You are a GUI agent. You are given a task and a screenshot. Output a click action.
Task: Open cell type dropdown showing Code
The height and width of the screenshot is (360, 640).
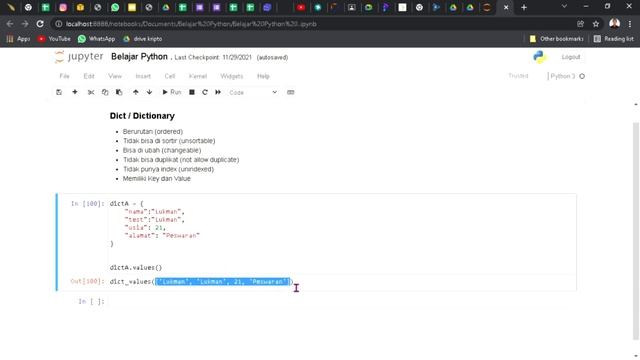[x=253, y=93]
